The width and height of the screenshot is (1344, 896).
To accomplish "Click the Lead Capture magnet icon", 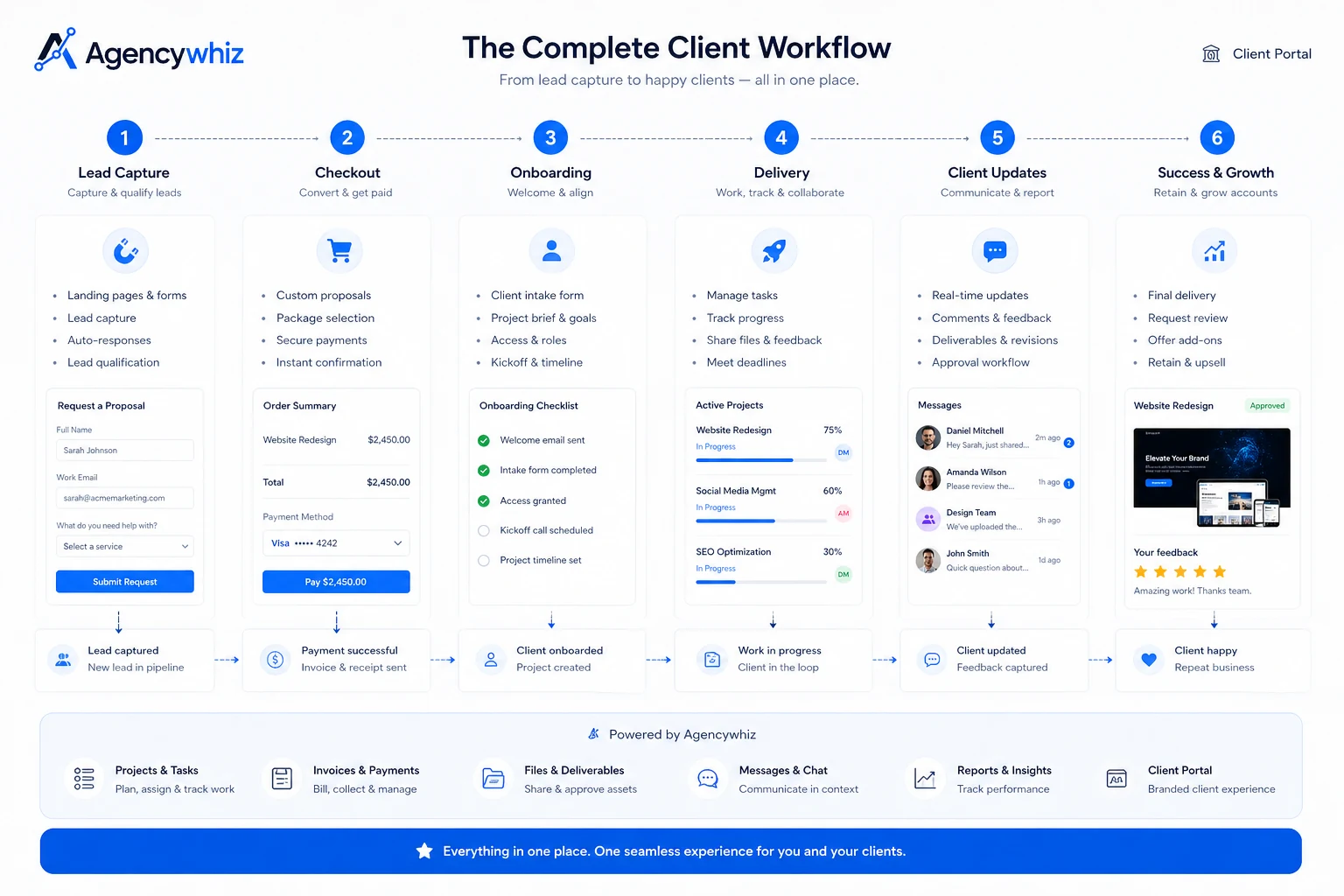I will pos(126,251).
